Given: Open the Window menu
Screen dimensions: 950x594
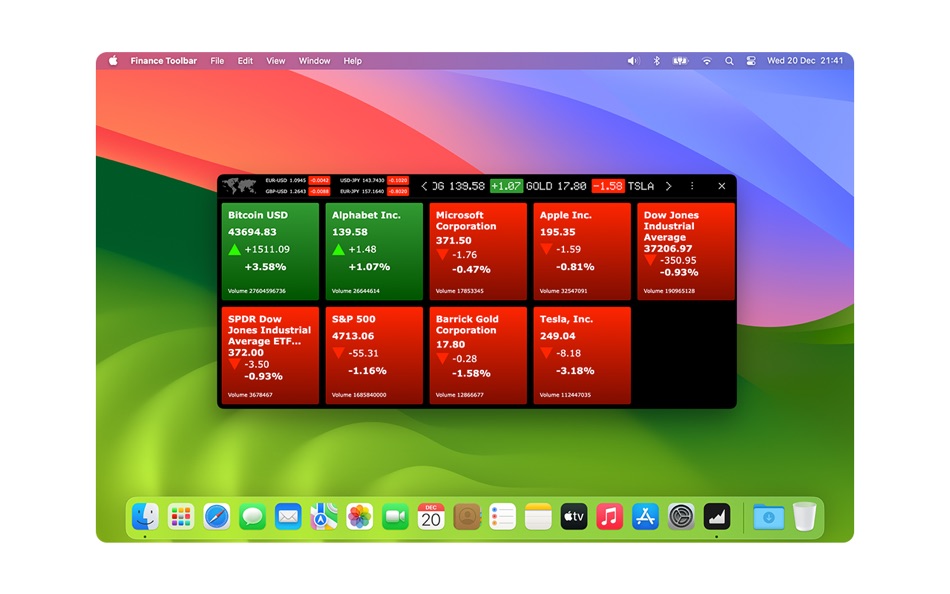Looking at the screenshot, I should (314, 61).
